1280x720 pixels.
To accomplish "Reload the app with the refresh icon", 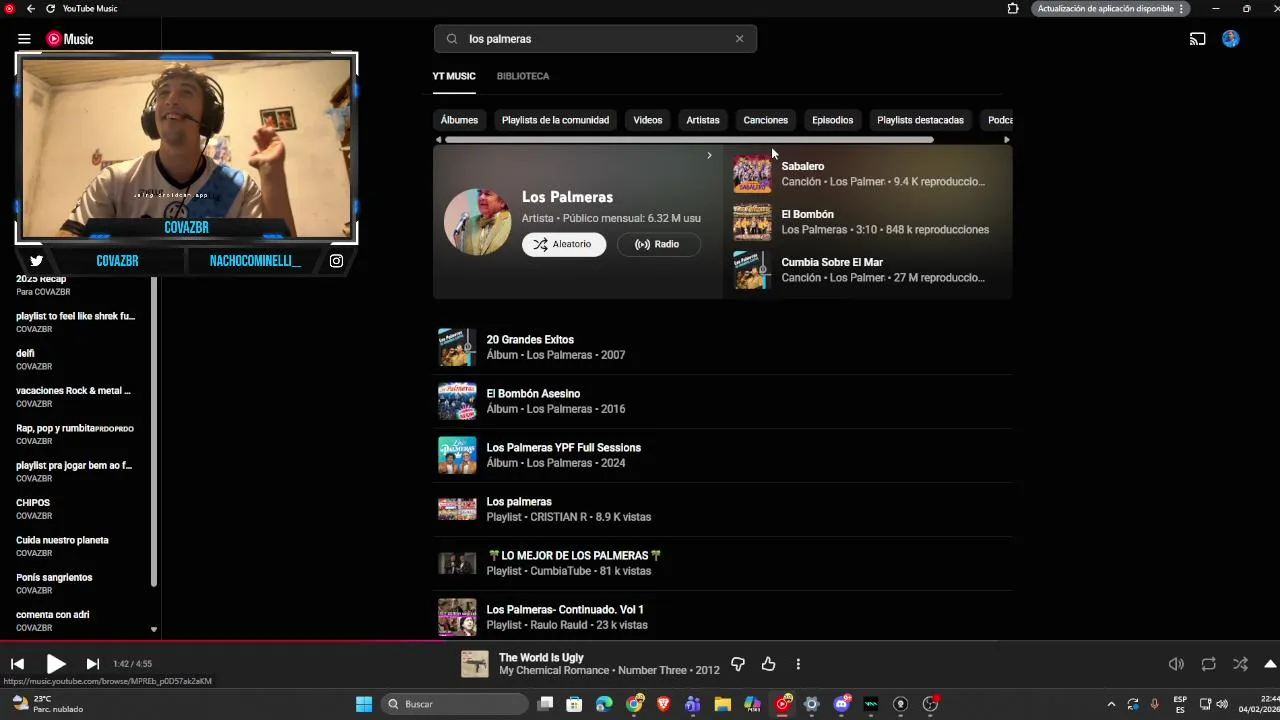I will (50, 9).
